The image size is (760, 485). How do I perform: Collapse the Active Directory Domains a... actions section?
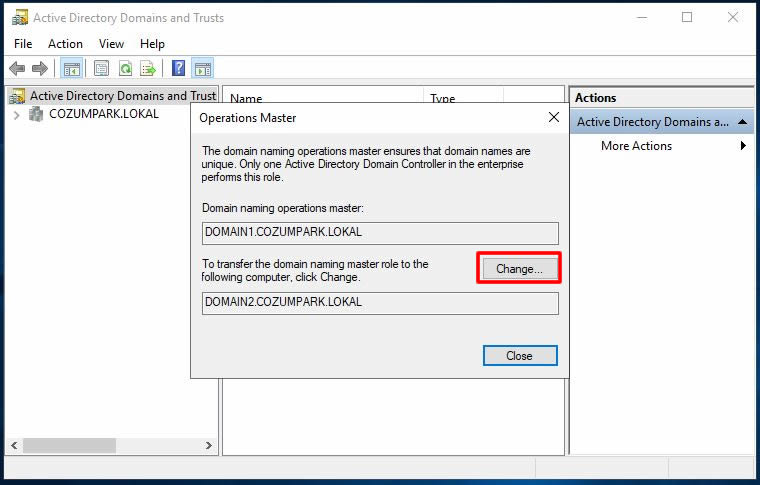742,122
